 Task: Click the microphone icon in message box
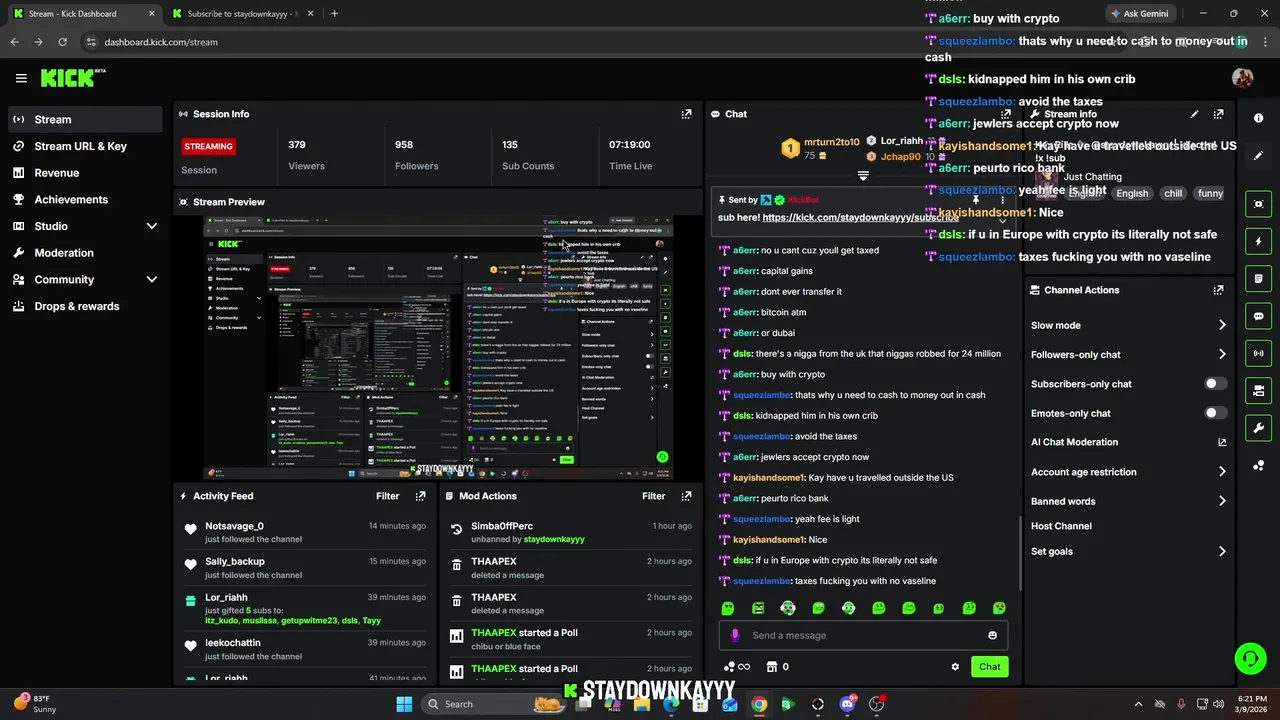click(735, 635)
